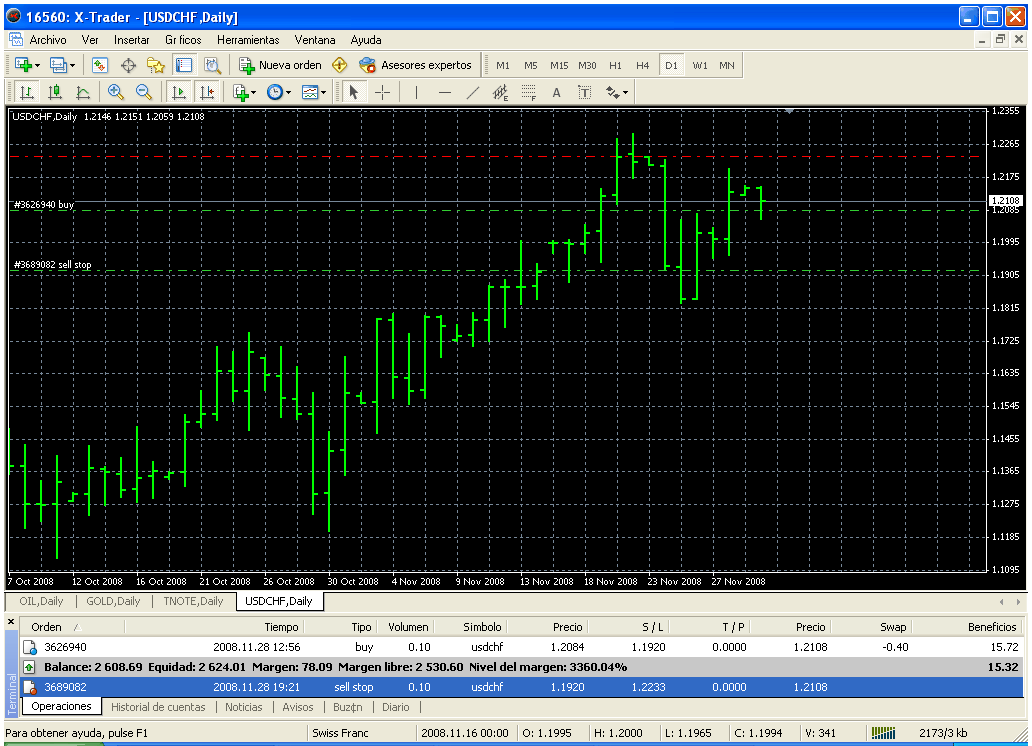Expand the new chart dropdown arrow
Screen dimensions: 1032x746
tap(38, 65)
